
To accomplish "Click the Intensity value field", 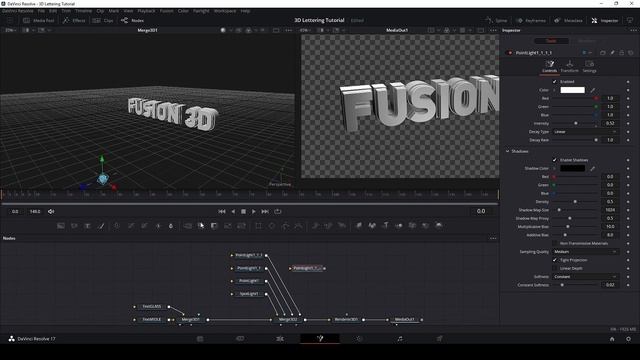I will click(x=610, y=123).
